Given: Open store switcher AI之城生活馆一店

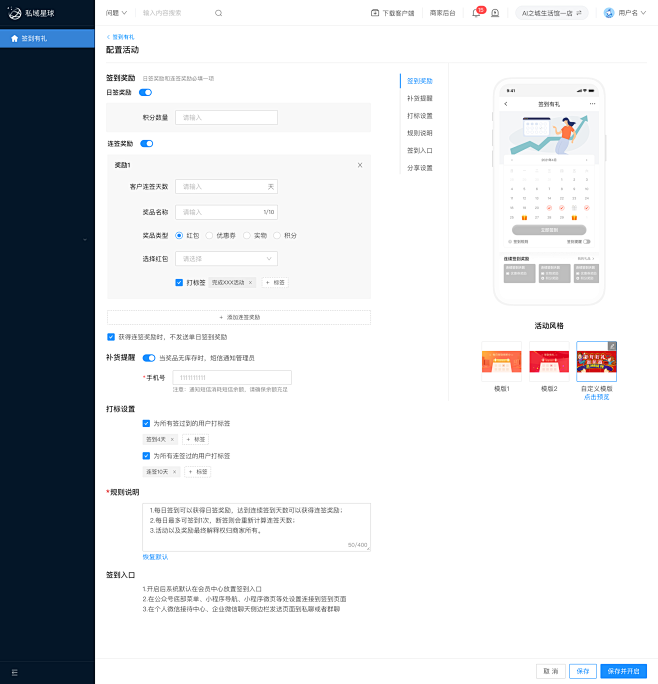Looking at the screenshot, I should pos(552,13).
